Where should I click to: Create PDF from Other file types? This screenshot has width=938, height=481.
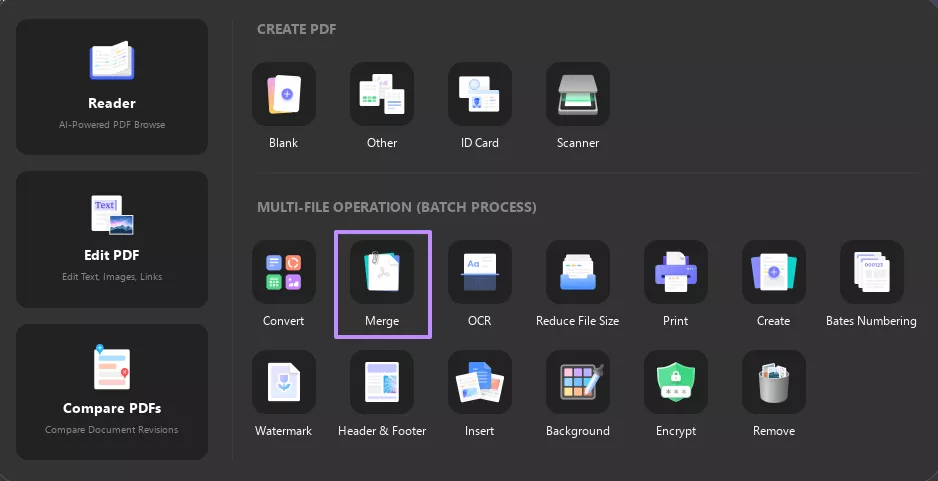click(382, 94)
